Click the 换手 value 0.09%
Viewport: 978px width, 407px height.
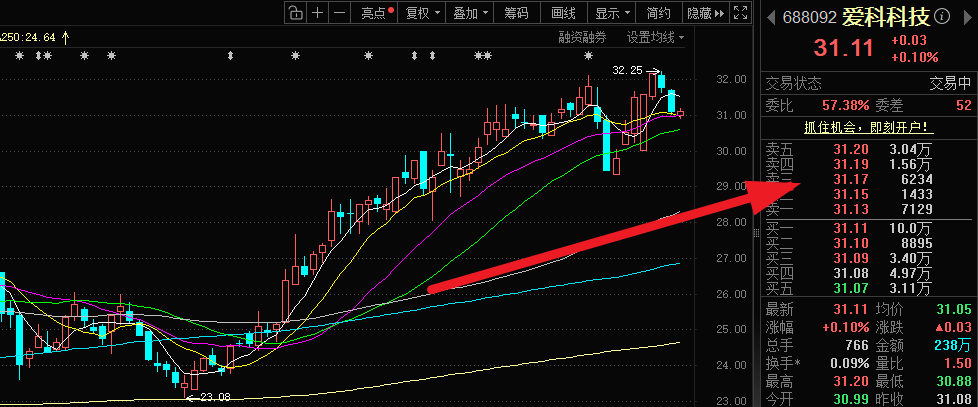850,363
